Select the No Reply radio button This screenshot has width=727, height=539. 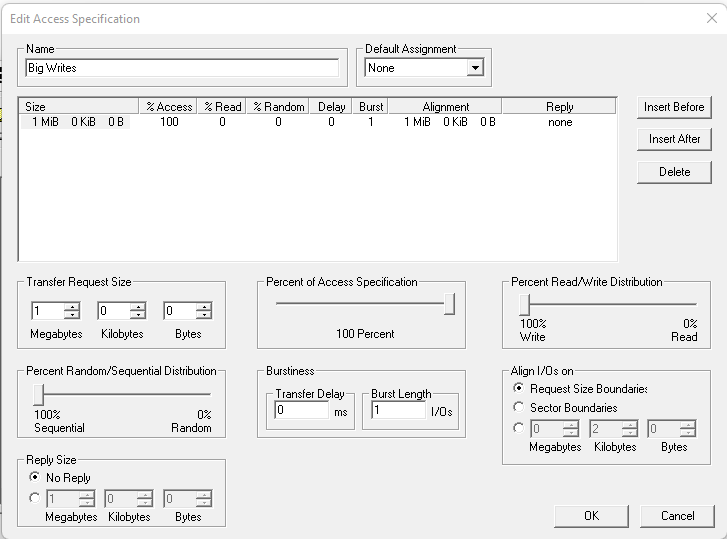coord(34,477)
